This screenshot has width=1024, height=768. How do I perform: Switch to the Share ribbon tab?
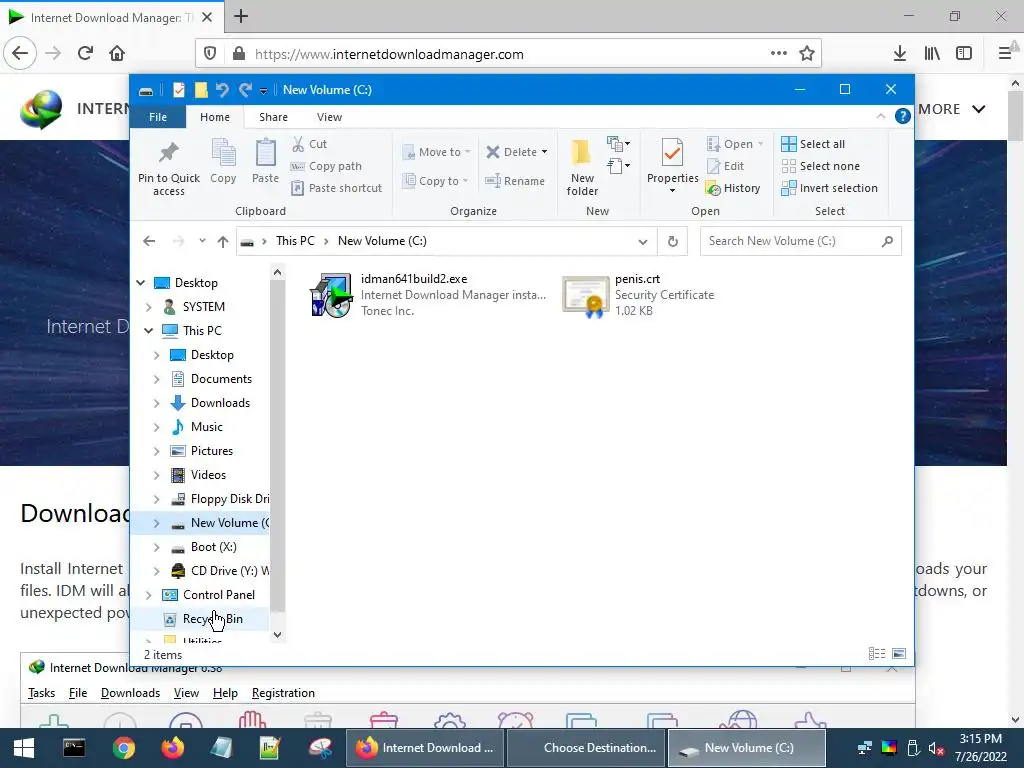pyautogui.click(x=273, y=117)
